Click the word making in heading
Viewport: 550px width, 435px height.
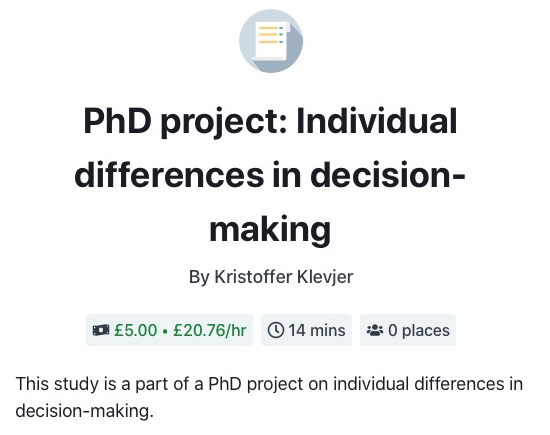coord(270,229)
